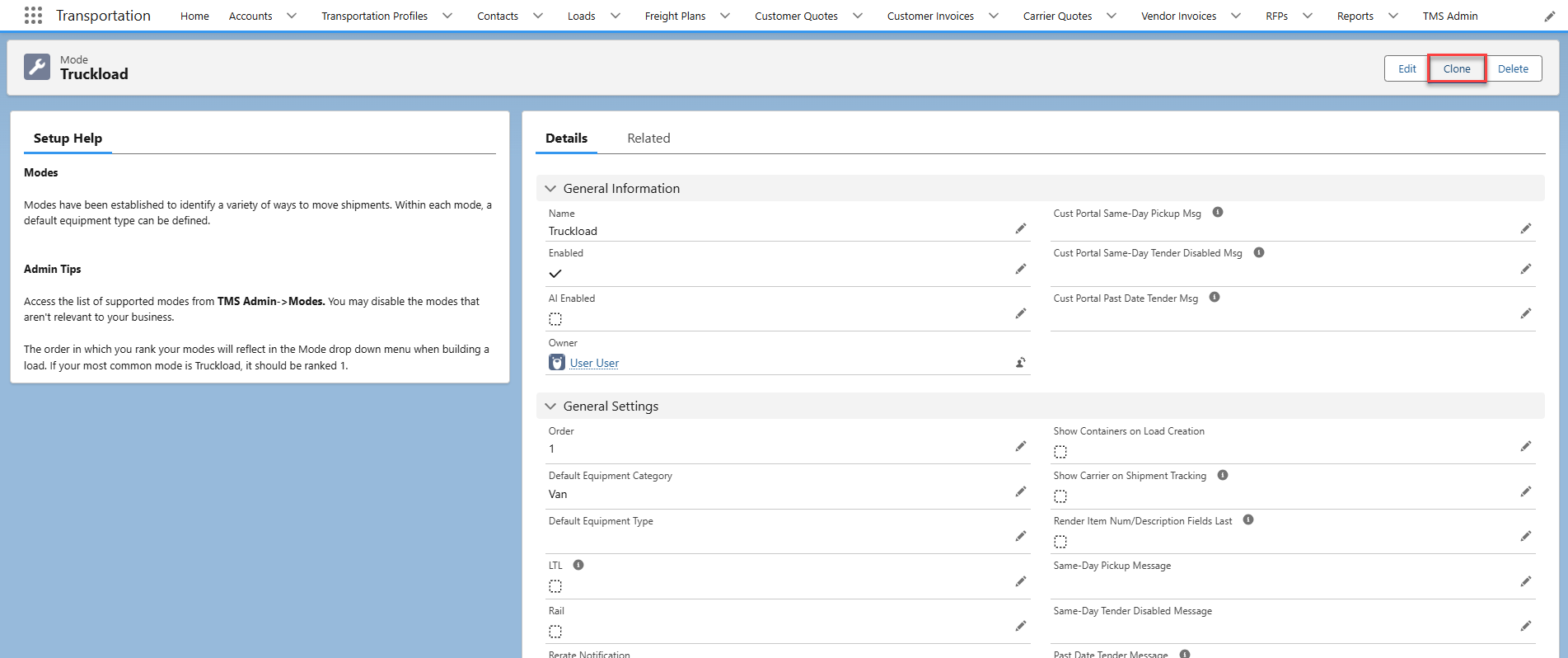Open the TMS Admin nav item
This screenshot has width=1568, height=658.
click(x=1449, y=16)
